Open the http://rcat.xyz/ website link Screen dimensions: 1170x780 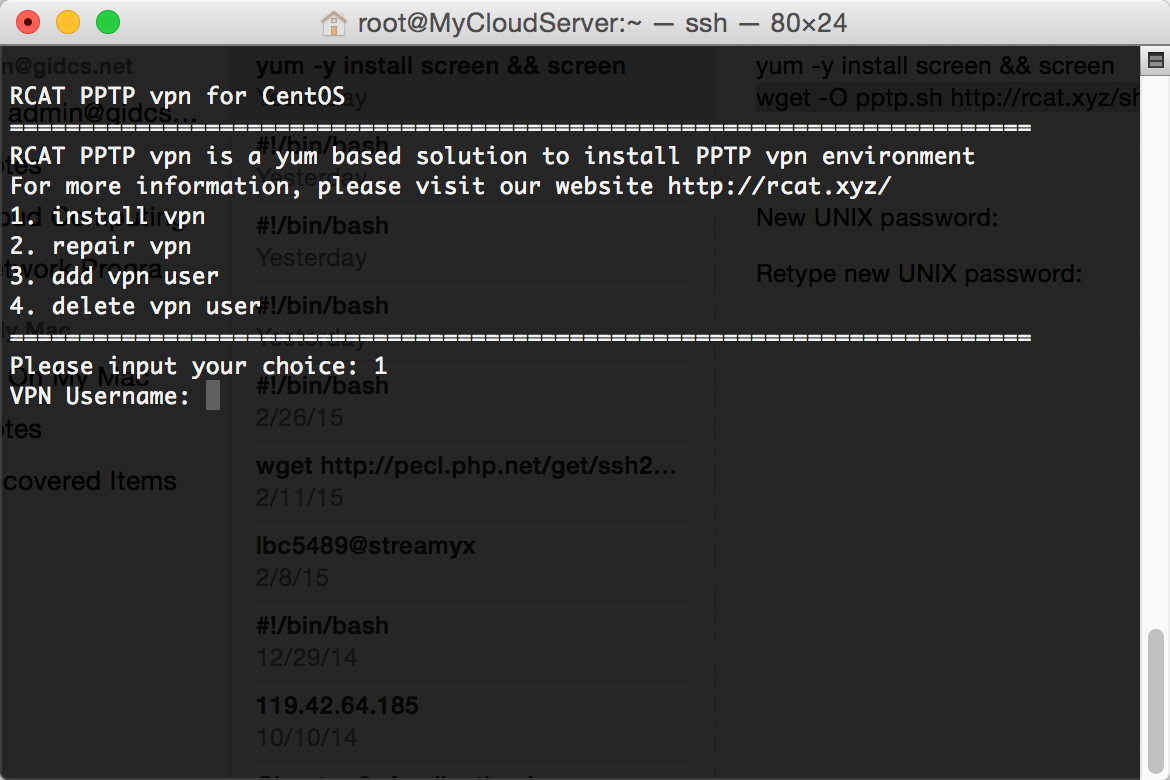click(779, 186)
